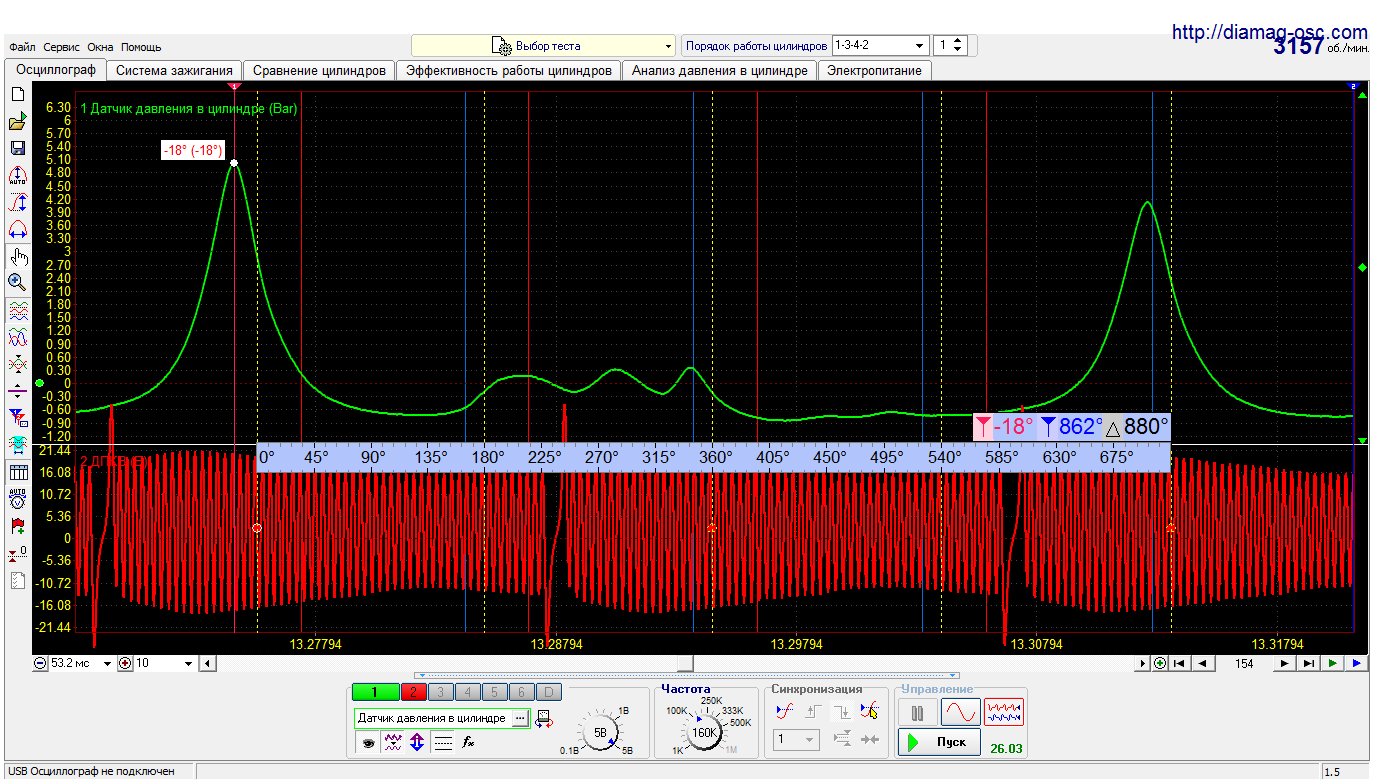The image size is (1382, 784).
Task: Open sensor selection ellipsis button
Action: 520,718
